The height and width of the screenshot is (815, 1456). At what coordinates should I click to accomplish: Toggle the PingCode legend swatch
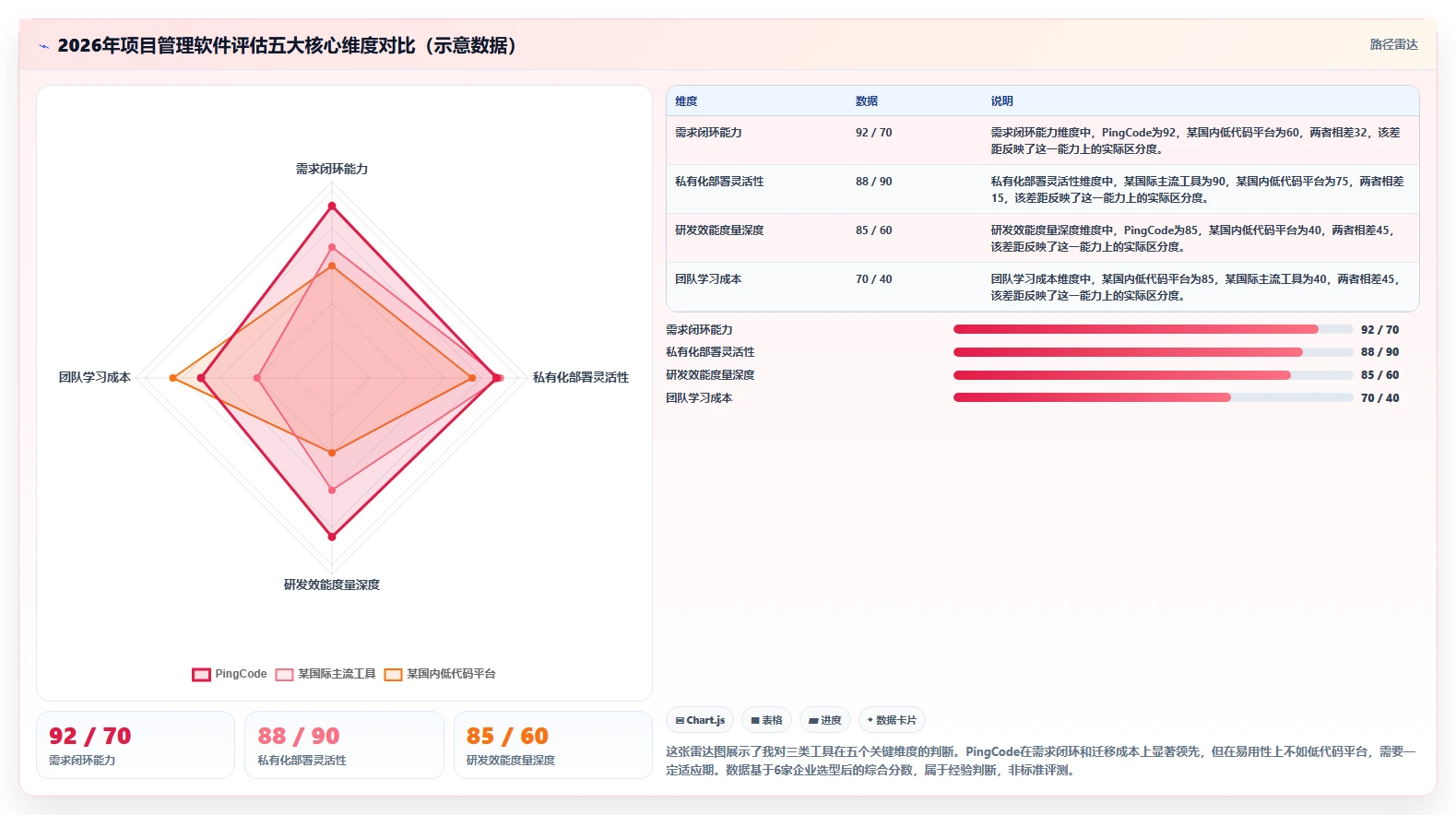click(x=201, y=674)
